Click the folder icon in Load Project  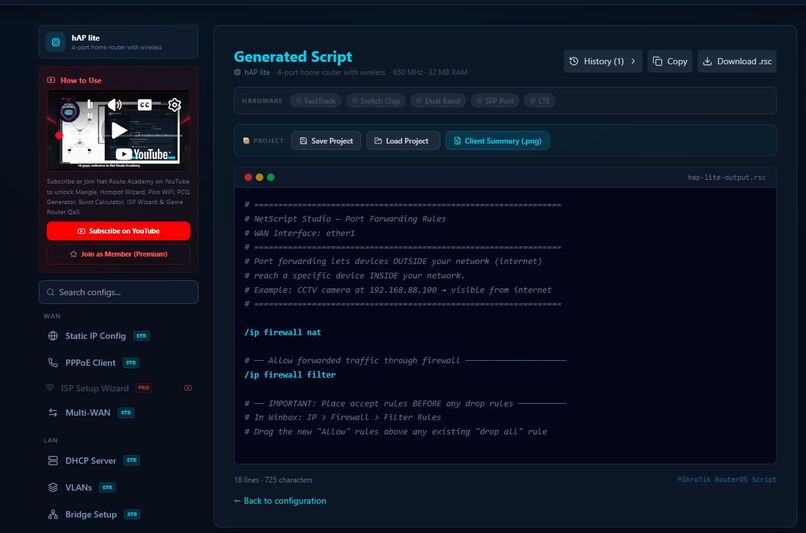pyautogui.click(x=378, y=141)
